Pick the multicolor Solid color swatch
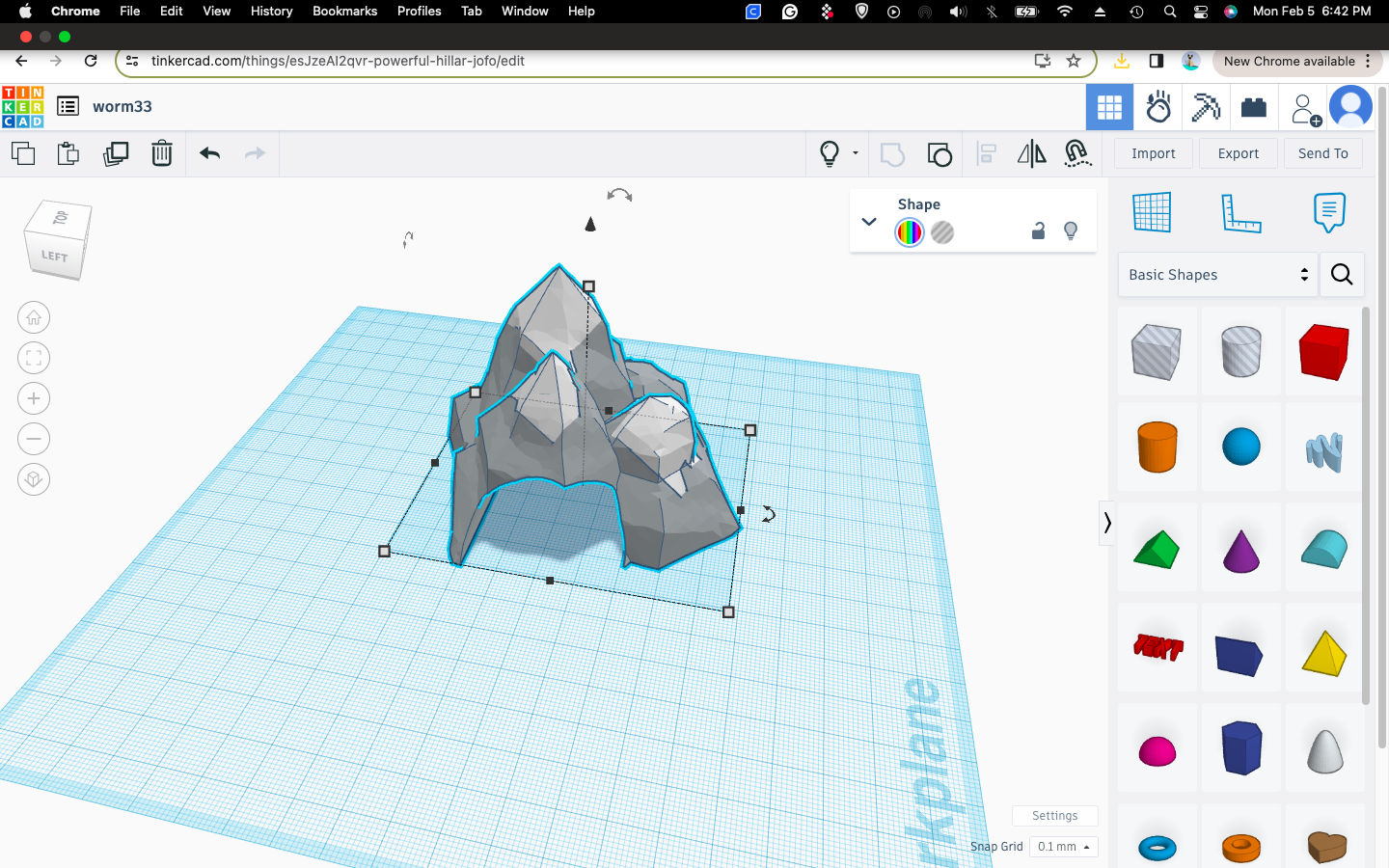Viewport: 1389px width, 868px height. pos(910,232)
